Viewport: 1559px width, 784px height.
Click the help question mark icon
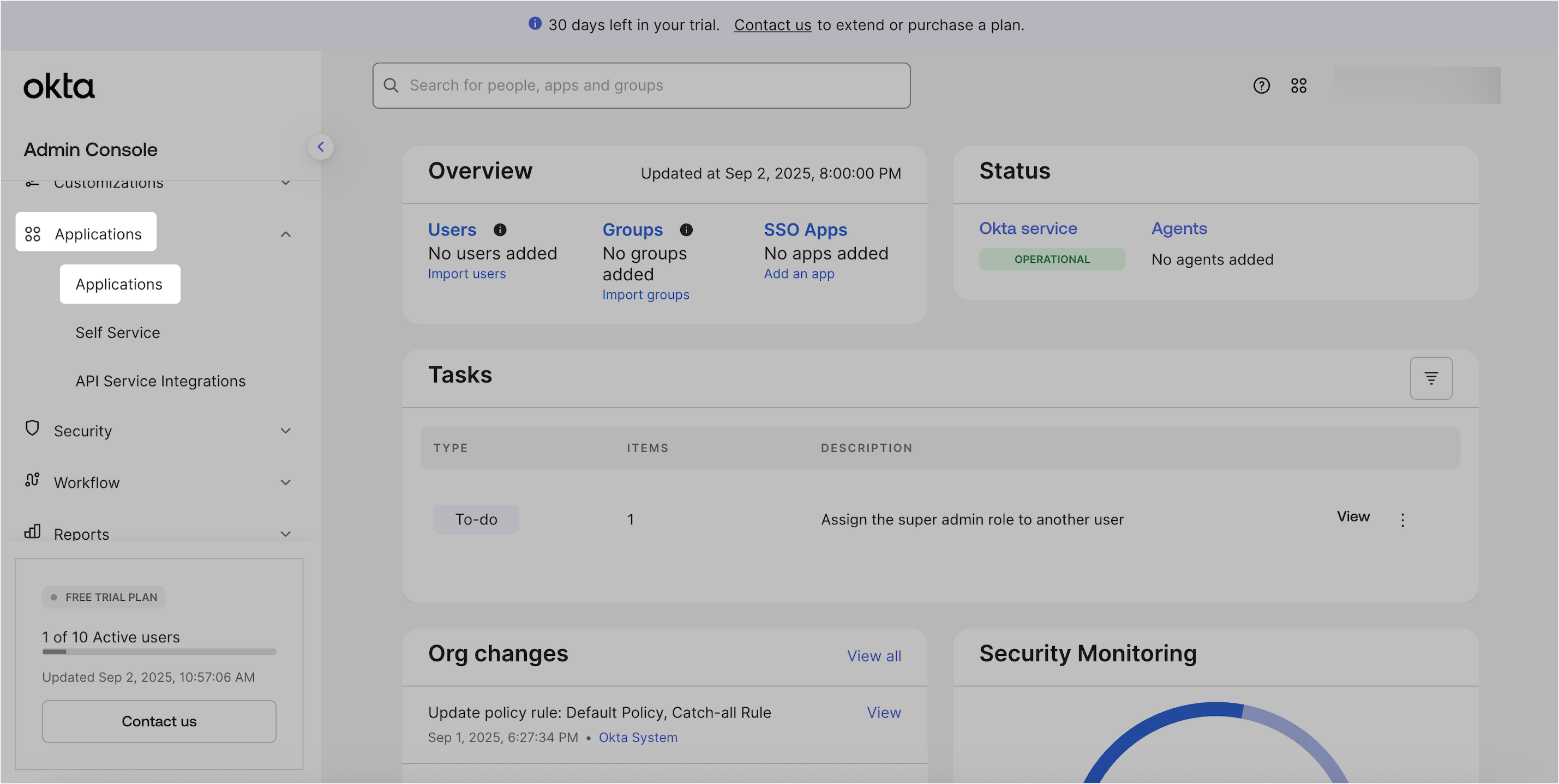tap(1261, 86)
